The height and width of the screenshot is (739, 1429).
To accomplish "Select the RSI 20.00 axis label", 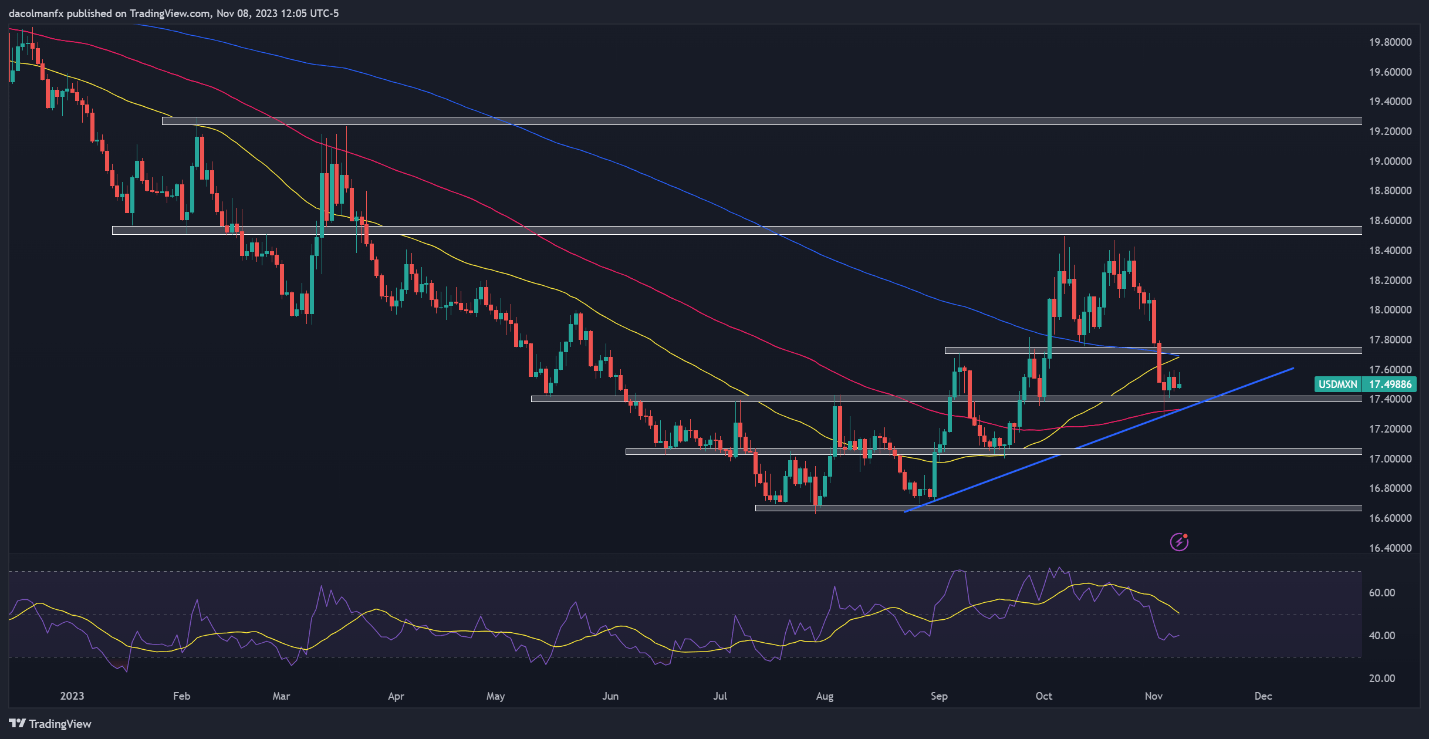I will pyautogui.click(x=1384, y=678).
